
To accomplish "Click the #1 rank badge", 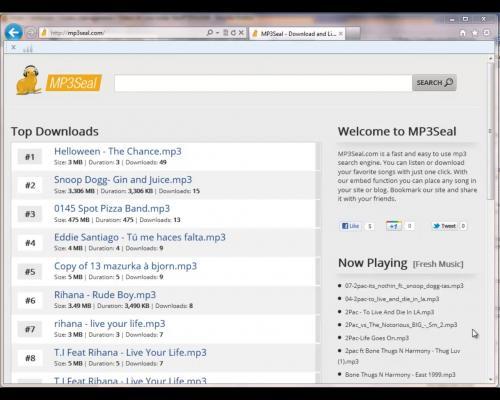I will [30, 157].
